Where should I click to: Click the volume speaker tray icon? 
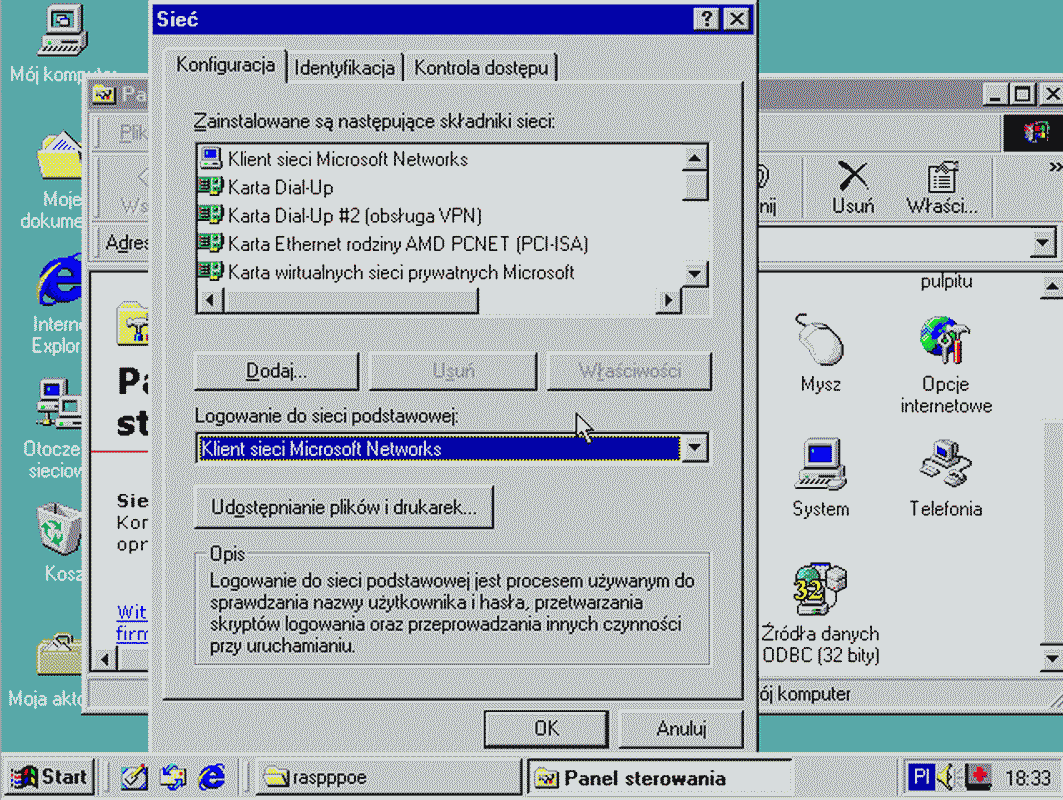(946, 777)
